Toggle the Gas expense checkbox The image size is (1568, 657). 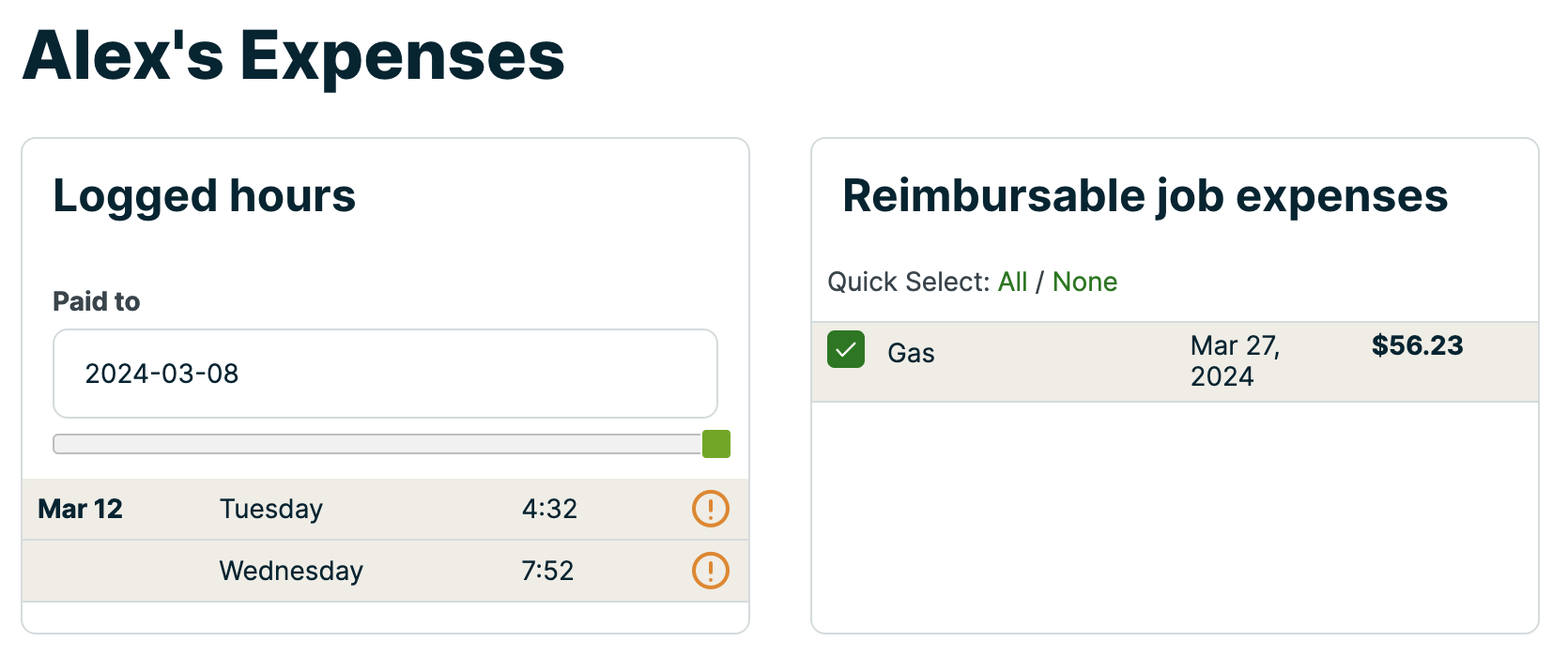[846, 350]
